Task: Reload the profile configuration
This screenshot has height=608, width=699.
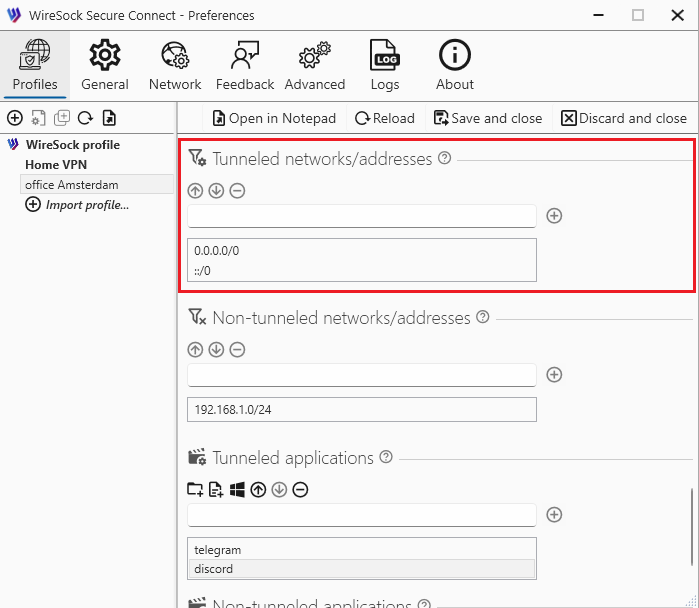Action: point(385,118)
